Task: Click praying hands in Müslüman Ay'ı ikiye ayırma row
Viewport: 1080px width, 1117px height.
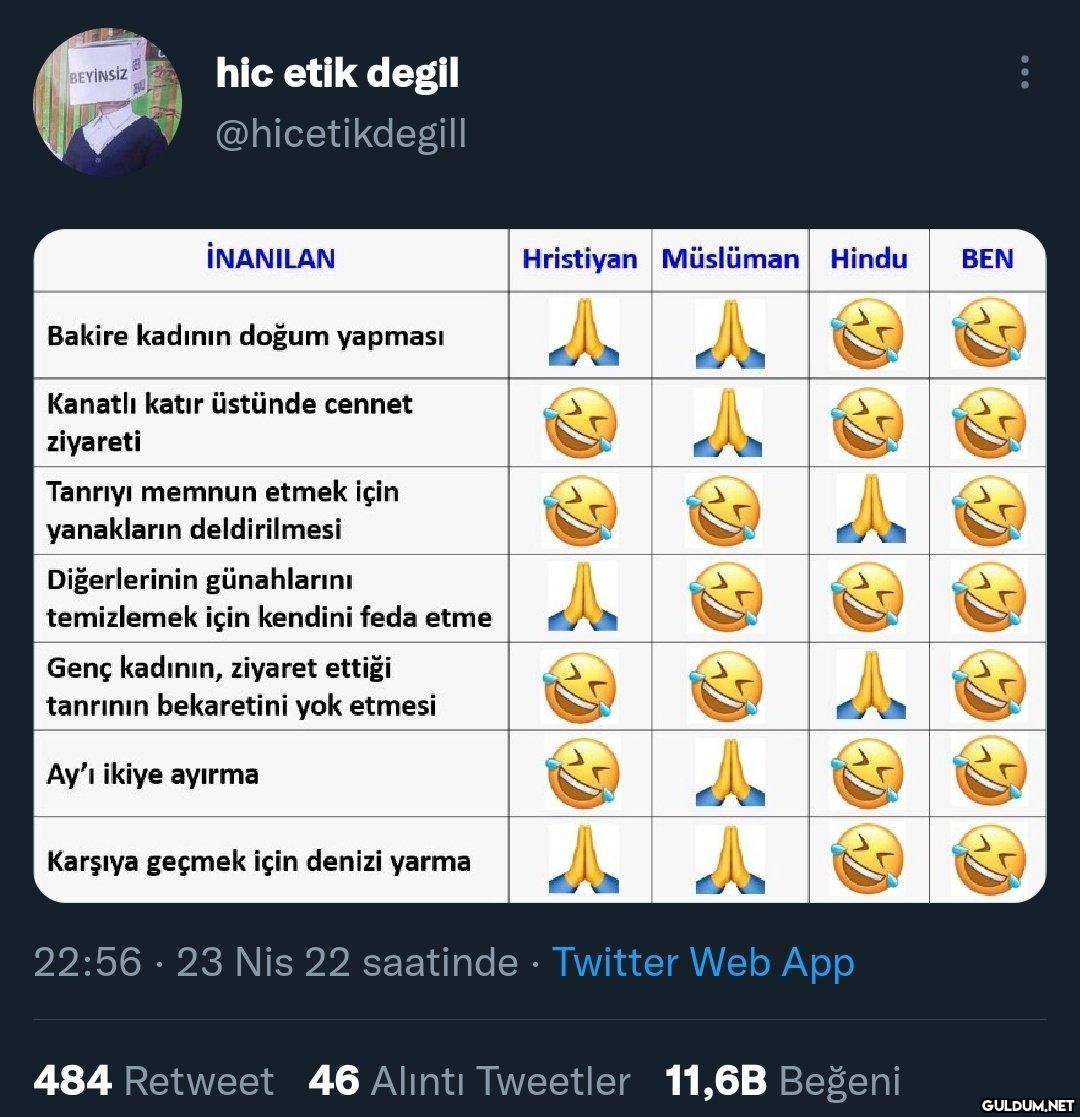Action: pyautogui.click(x=730, y=772)
